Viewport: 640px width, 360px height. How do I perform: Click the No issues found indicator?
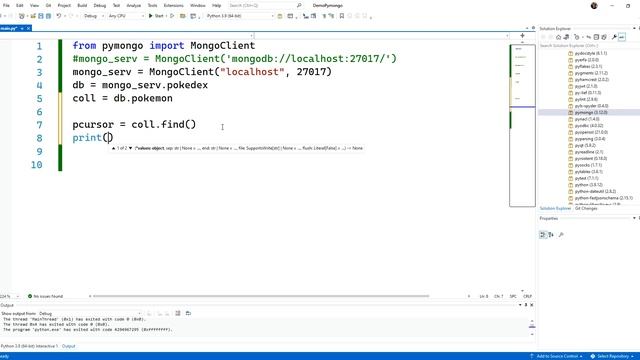pos(46,296)
